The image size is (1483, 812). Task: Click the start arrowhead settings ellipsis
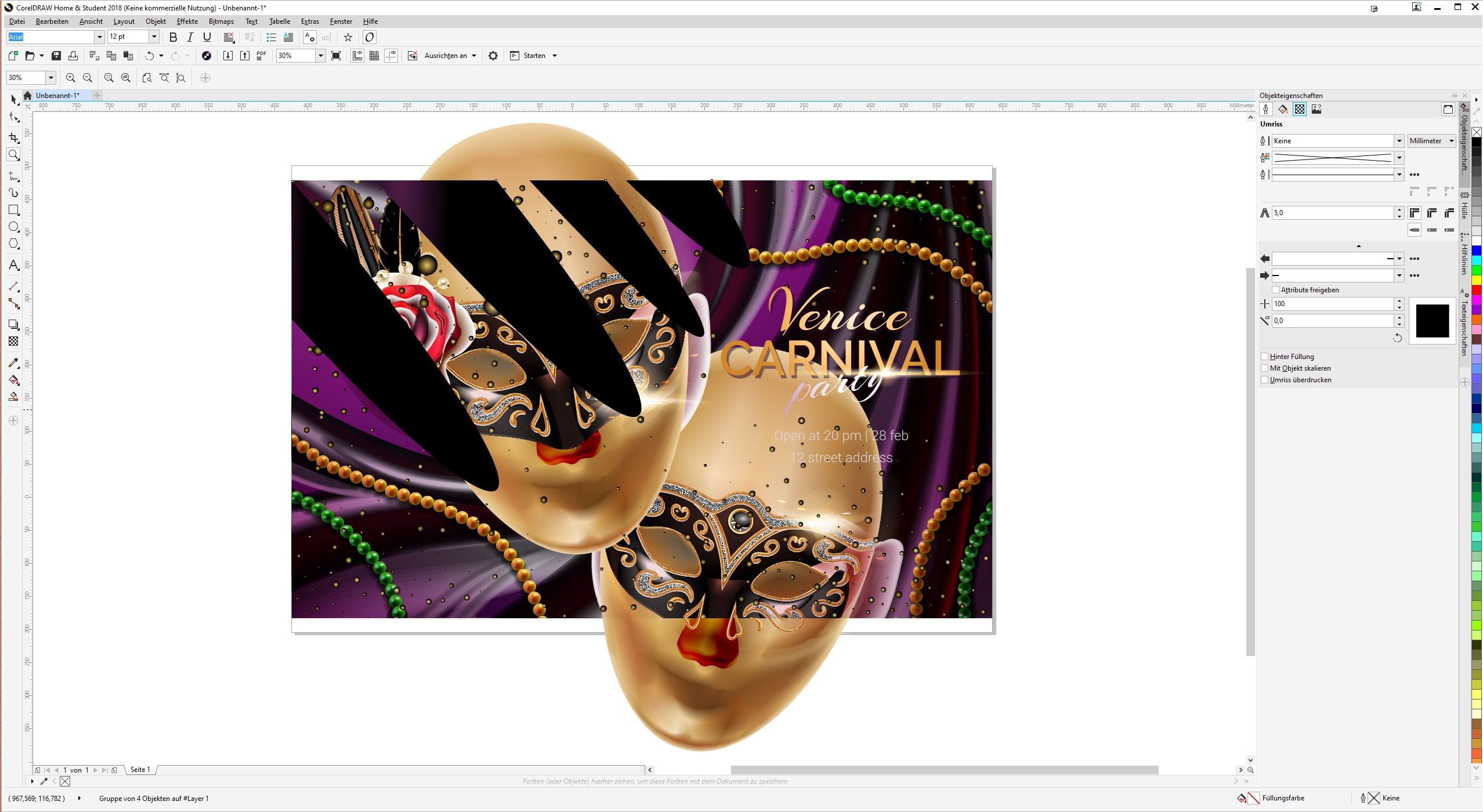point(1415,259)
